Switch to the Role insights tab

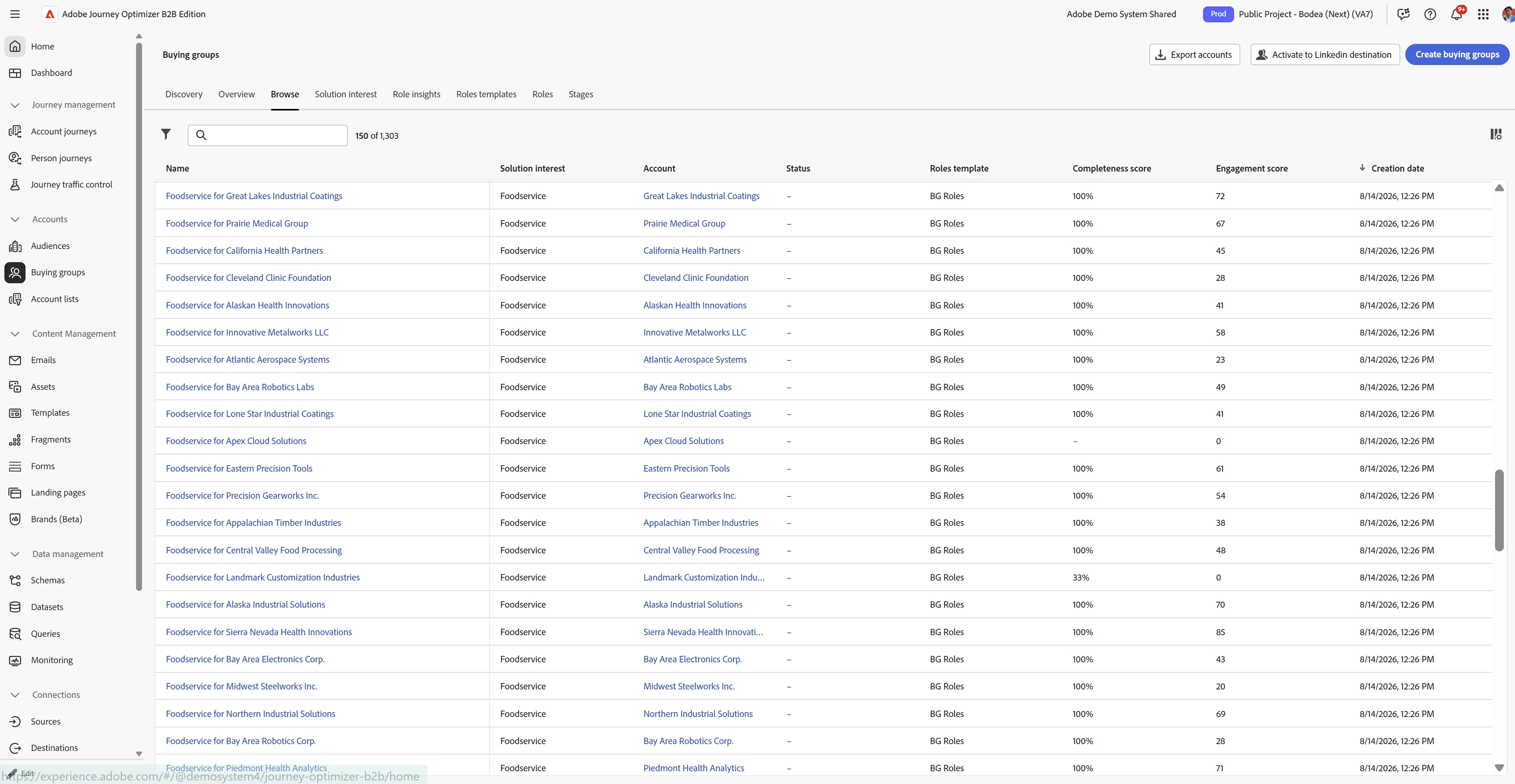tap(417, 94)
